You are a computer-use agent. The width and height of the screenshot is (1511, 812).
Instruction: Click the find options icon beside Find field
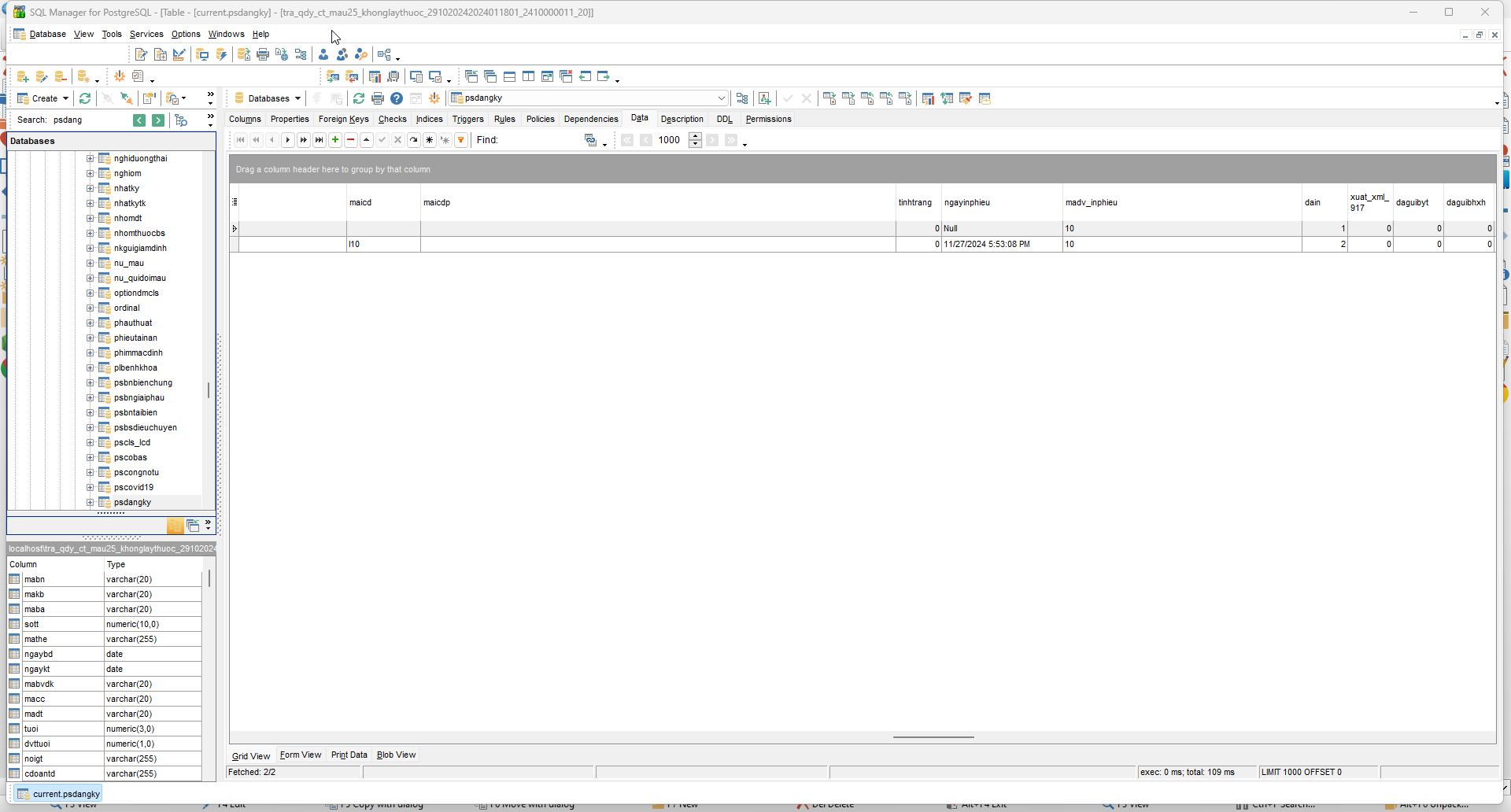590,140
